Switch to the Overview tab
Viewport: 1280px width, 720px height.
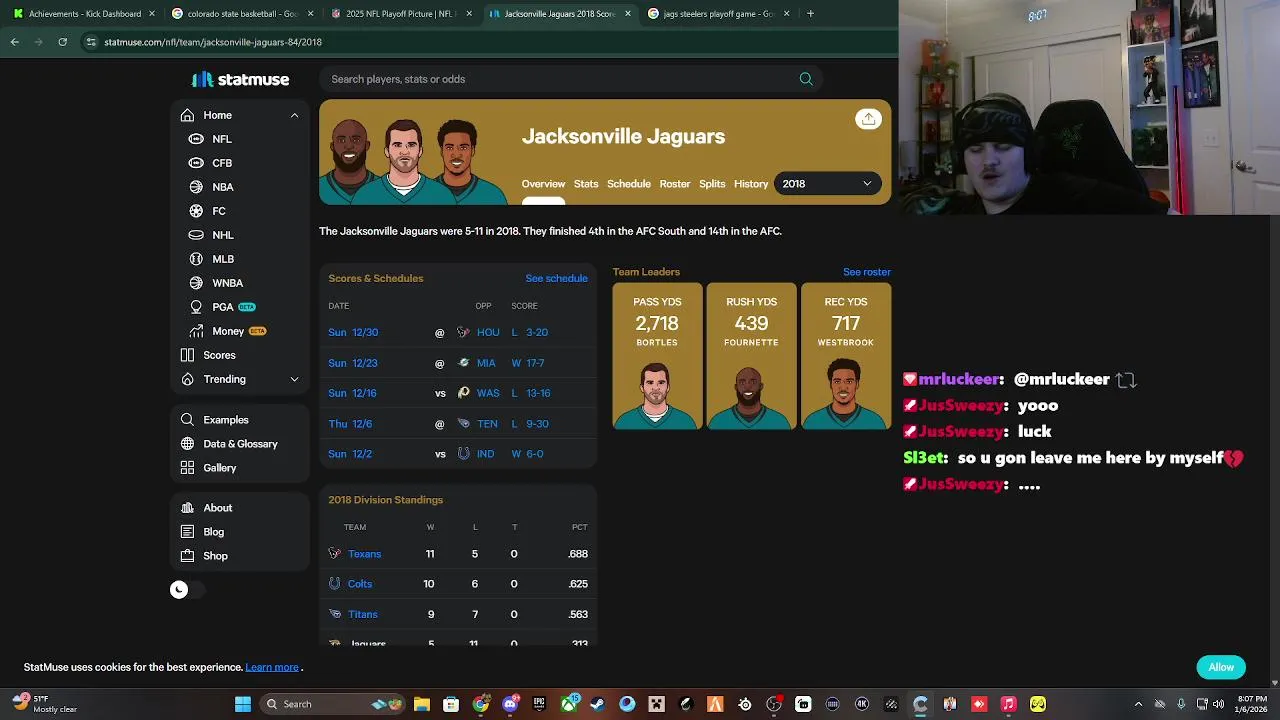tap(543, 184)
